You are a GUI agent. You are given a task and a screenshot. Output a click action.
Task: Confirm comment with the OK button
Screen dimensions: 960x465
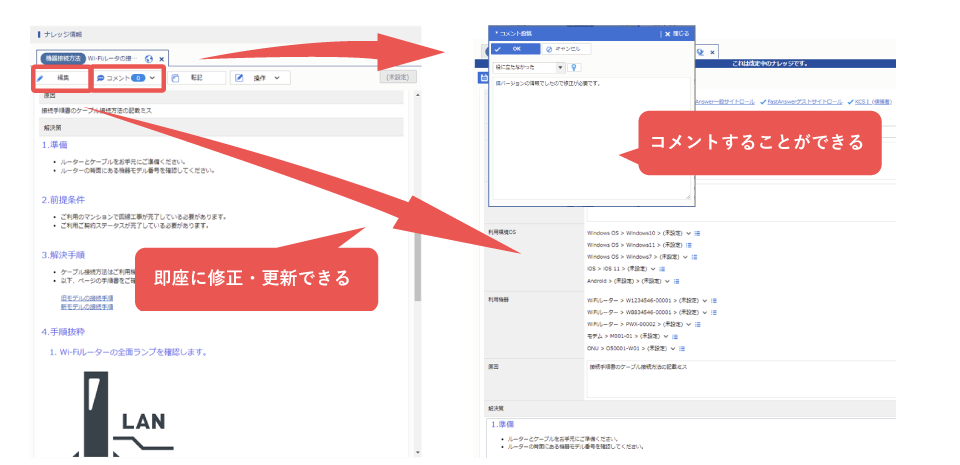[516, 48]
